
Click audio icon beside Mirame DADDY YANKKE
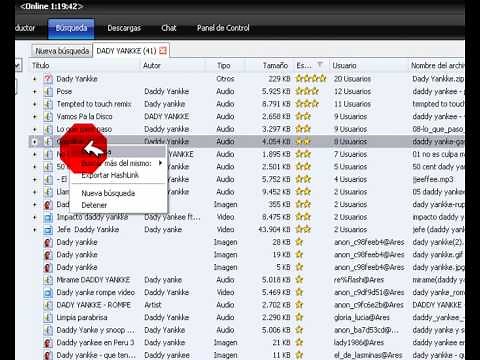(48, 280)
